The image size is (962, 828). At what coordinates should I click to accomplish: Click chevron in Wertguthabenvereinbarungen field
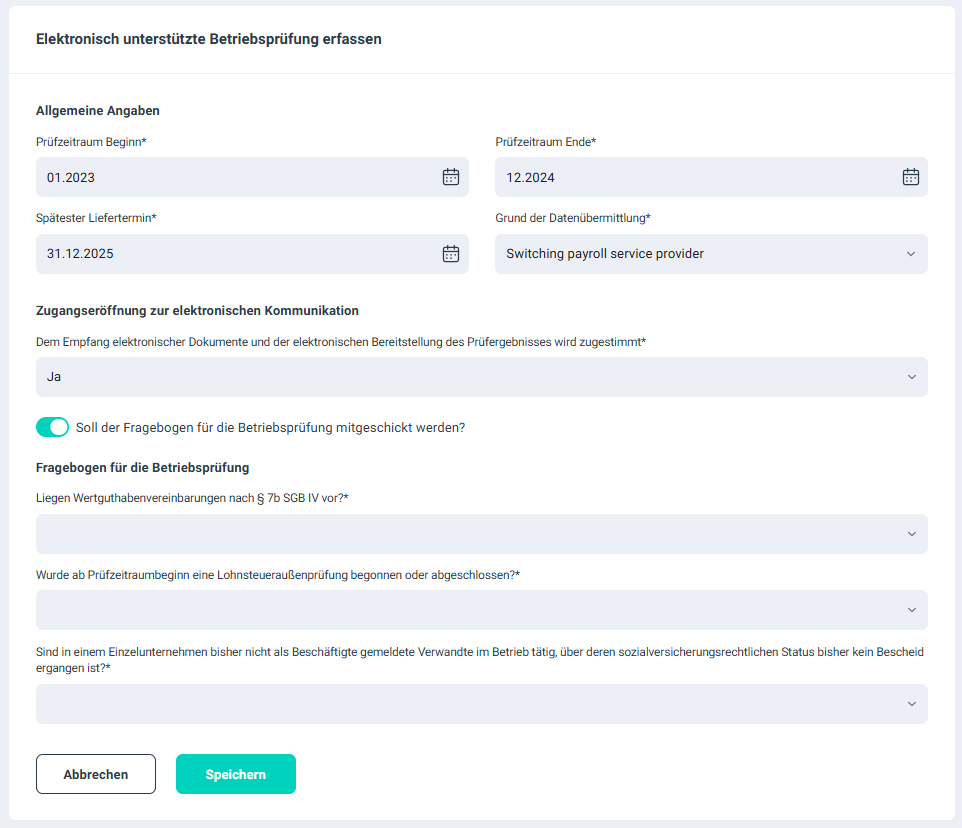tap(911, 534)
